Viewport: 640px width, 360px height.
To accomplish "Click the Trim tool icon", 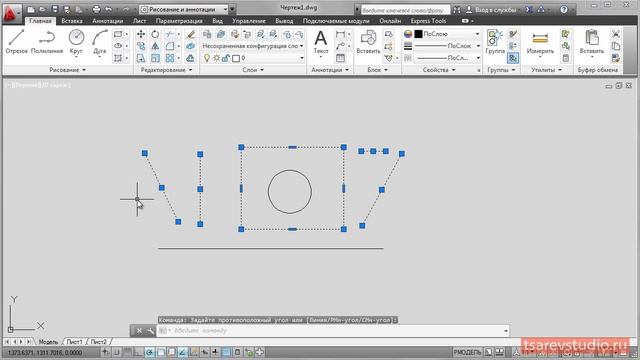I will 170,34.
